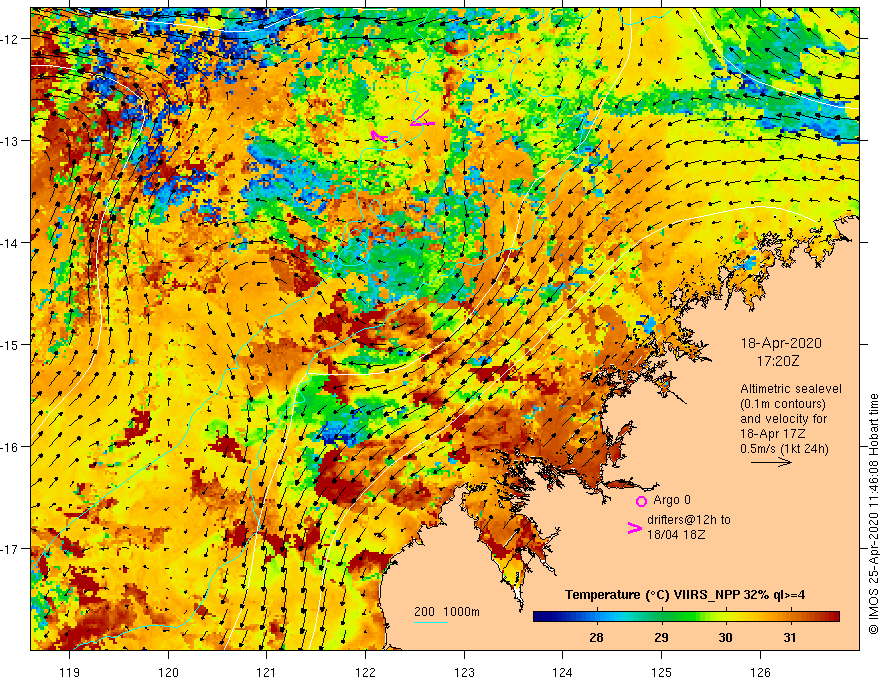Screen dimensions: 880x680
Task: Click the magenta drifter arrowhead legend symbol
Action: (635, 528)
